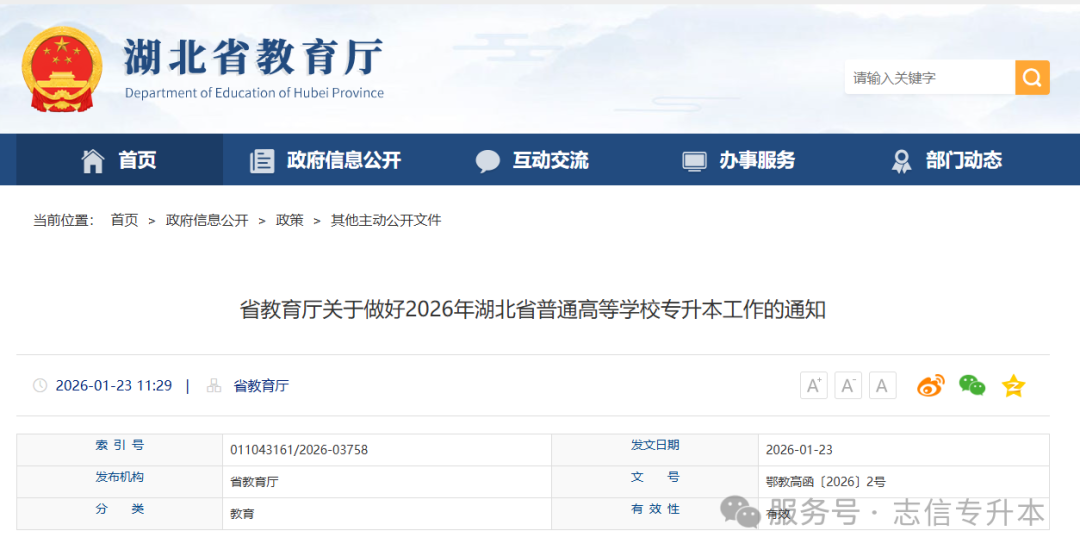Click the clock icon beside publish time
This screenshot has height=556, width=1080.
point(40,385)
